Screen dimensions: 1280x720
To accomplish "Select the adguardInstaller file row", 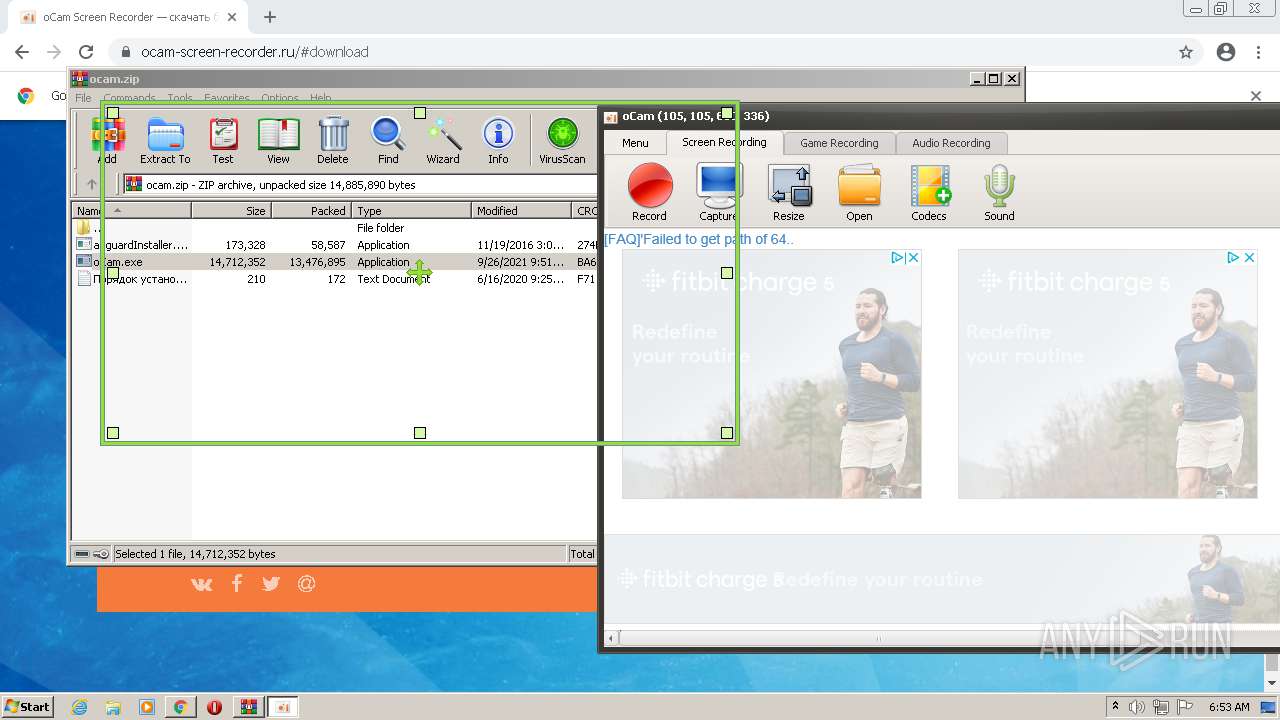I will click(x=335, y=245).
